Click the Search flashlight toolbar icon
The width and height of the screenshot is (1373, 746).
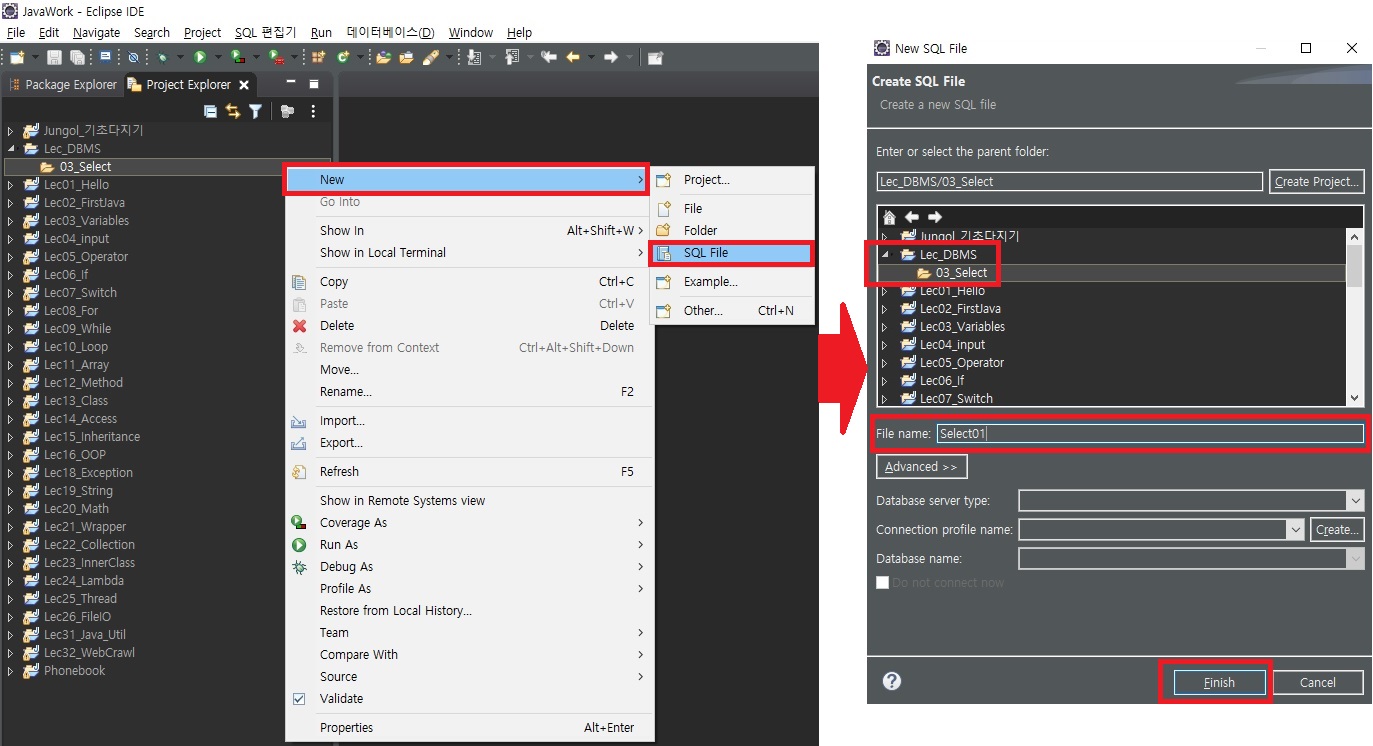430,57
